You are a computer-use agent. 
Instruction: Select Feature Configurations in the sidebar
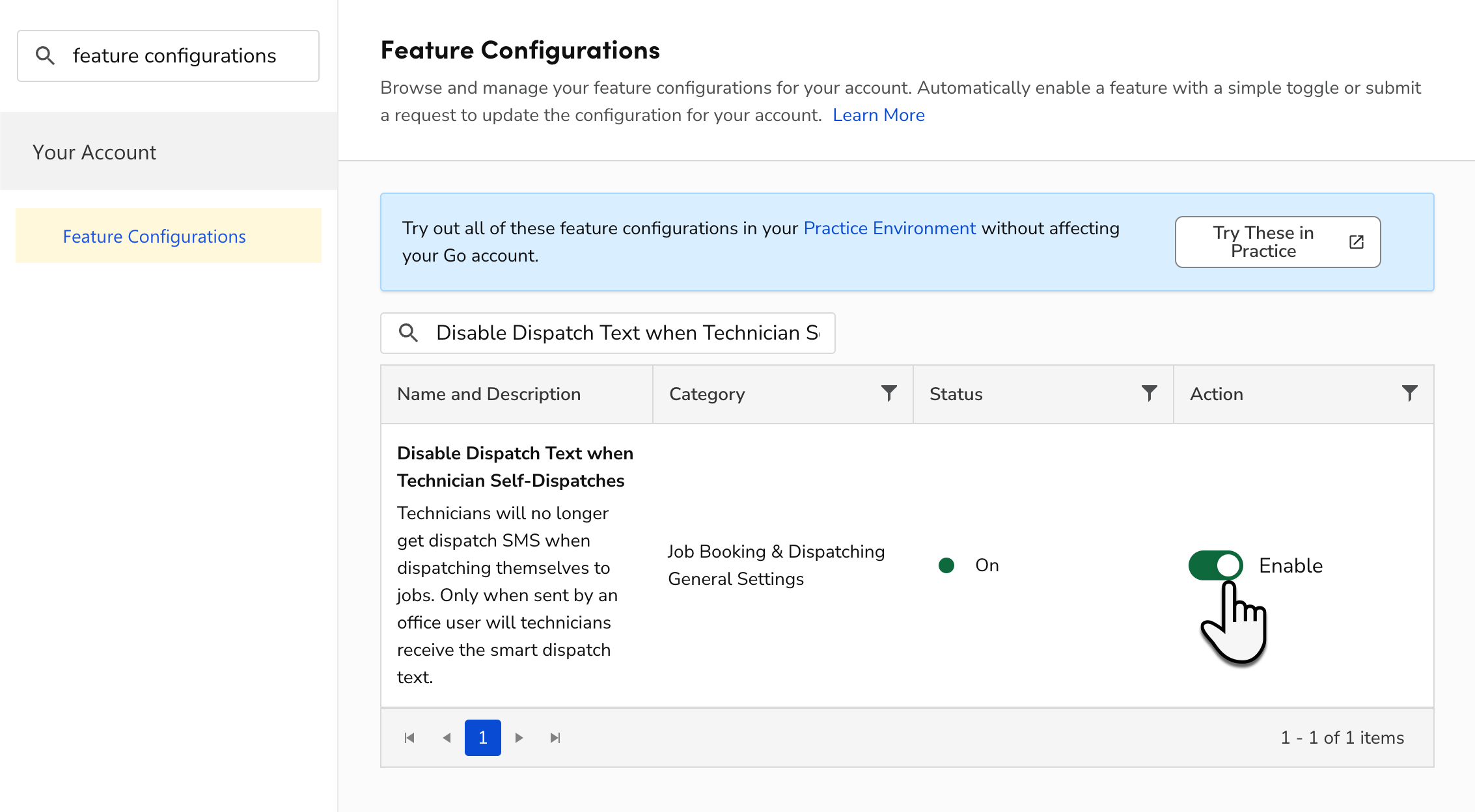point(154,236)
